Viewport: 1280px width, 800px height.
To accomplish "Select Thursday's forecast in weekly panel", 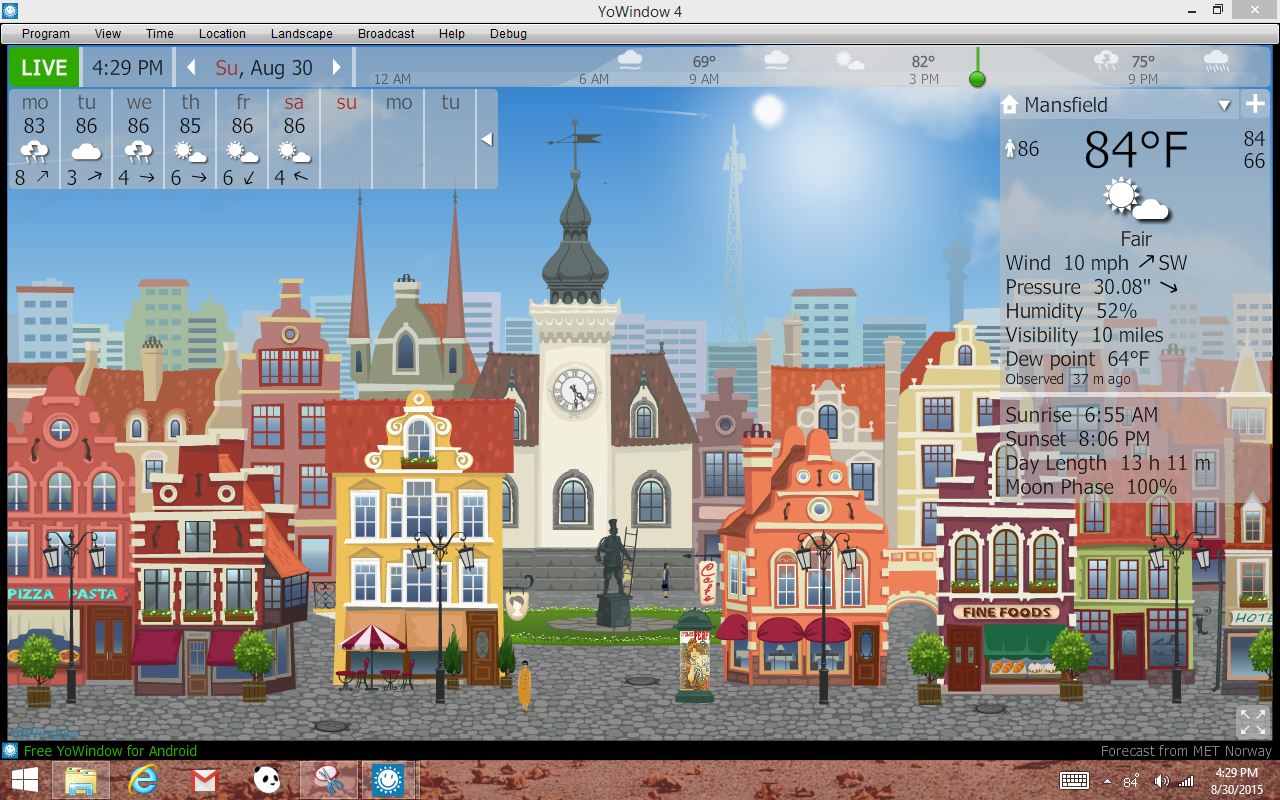I will tap(190, 139).
